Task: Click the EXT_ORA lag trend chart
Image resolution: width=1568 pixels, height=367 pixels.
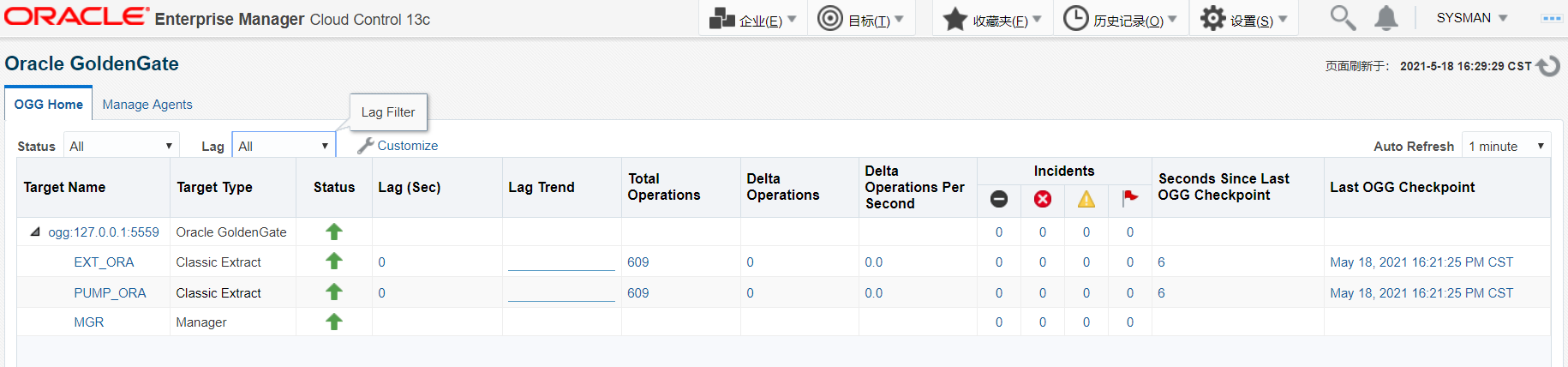Action: [561, 263]
